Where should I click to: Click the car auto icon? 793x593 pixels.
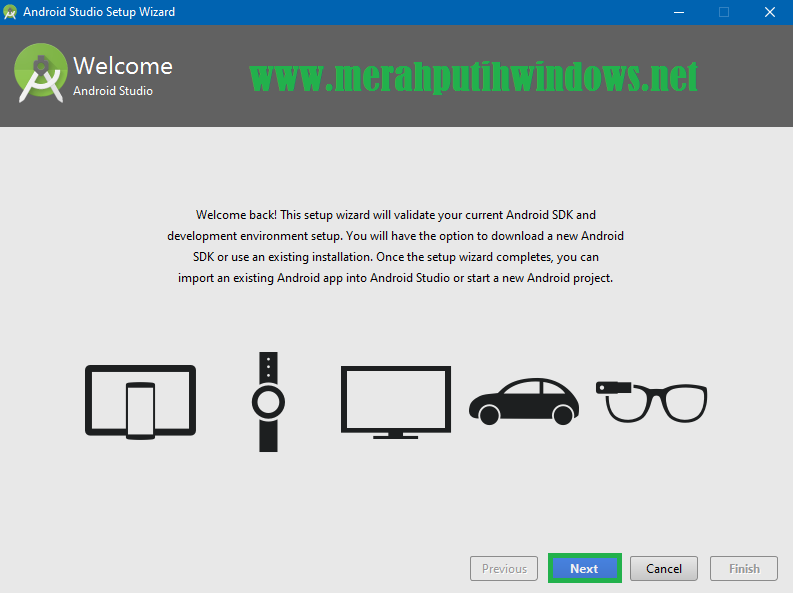click(524, 401)
